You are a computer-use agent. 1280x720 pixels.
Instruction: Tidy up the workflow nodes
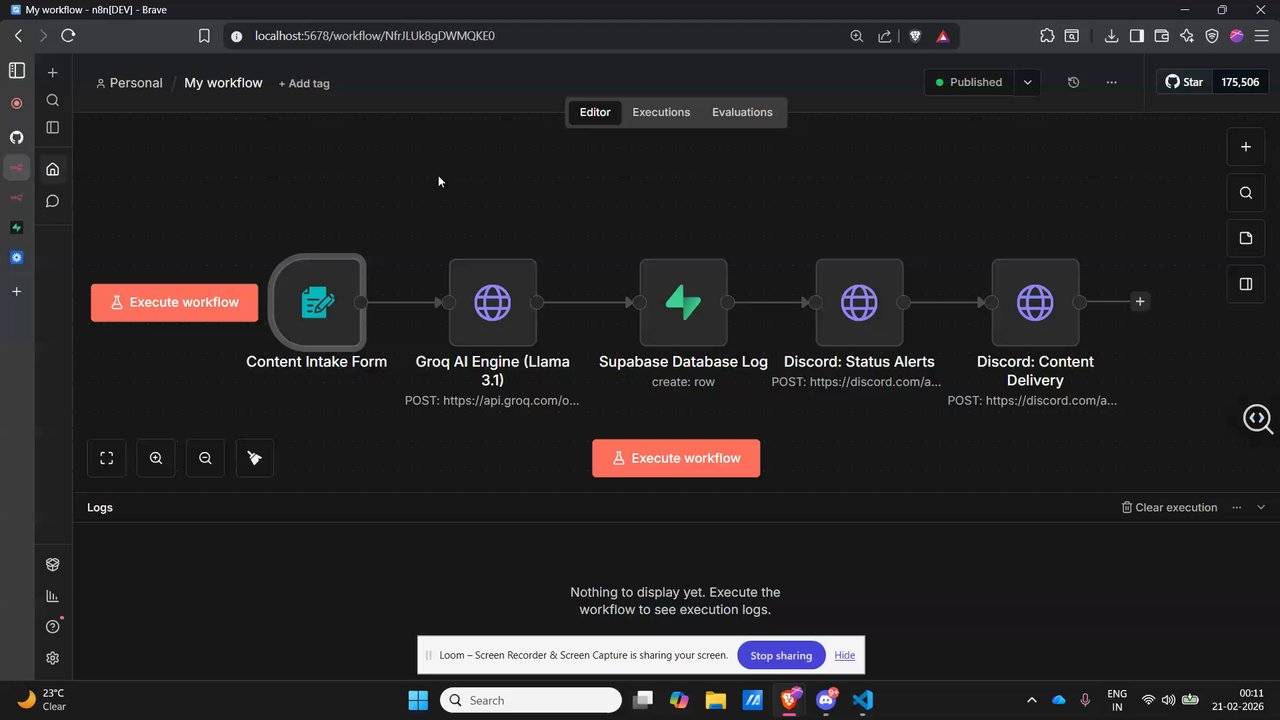[x=255, y=458]
